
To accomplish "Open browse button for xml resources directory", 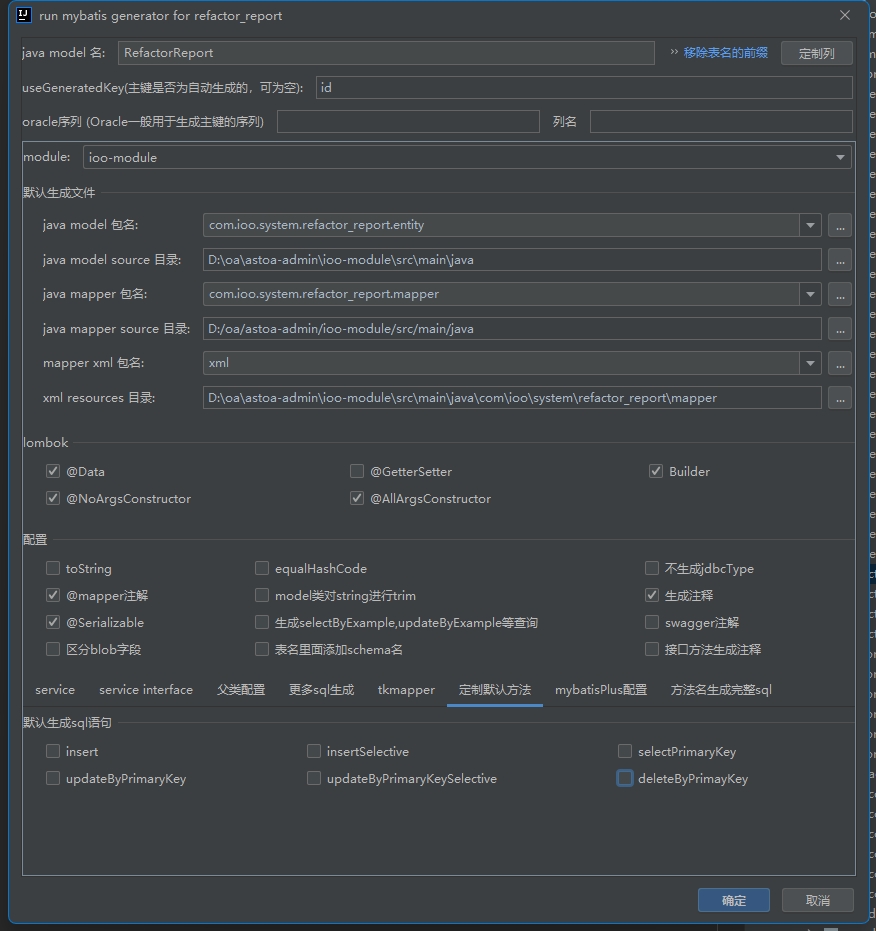I will pos(840,398).
